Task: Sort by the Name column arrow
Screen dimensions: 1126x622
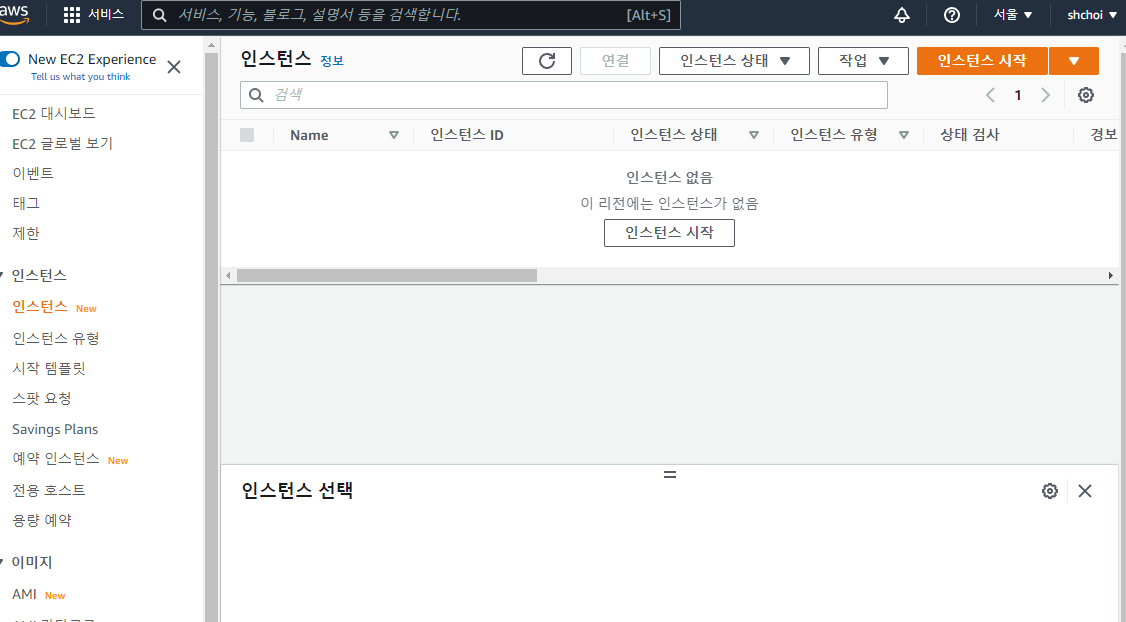Action: click(x=394, y=135)
